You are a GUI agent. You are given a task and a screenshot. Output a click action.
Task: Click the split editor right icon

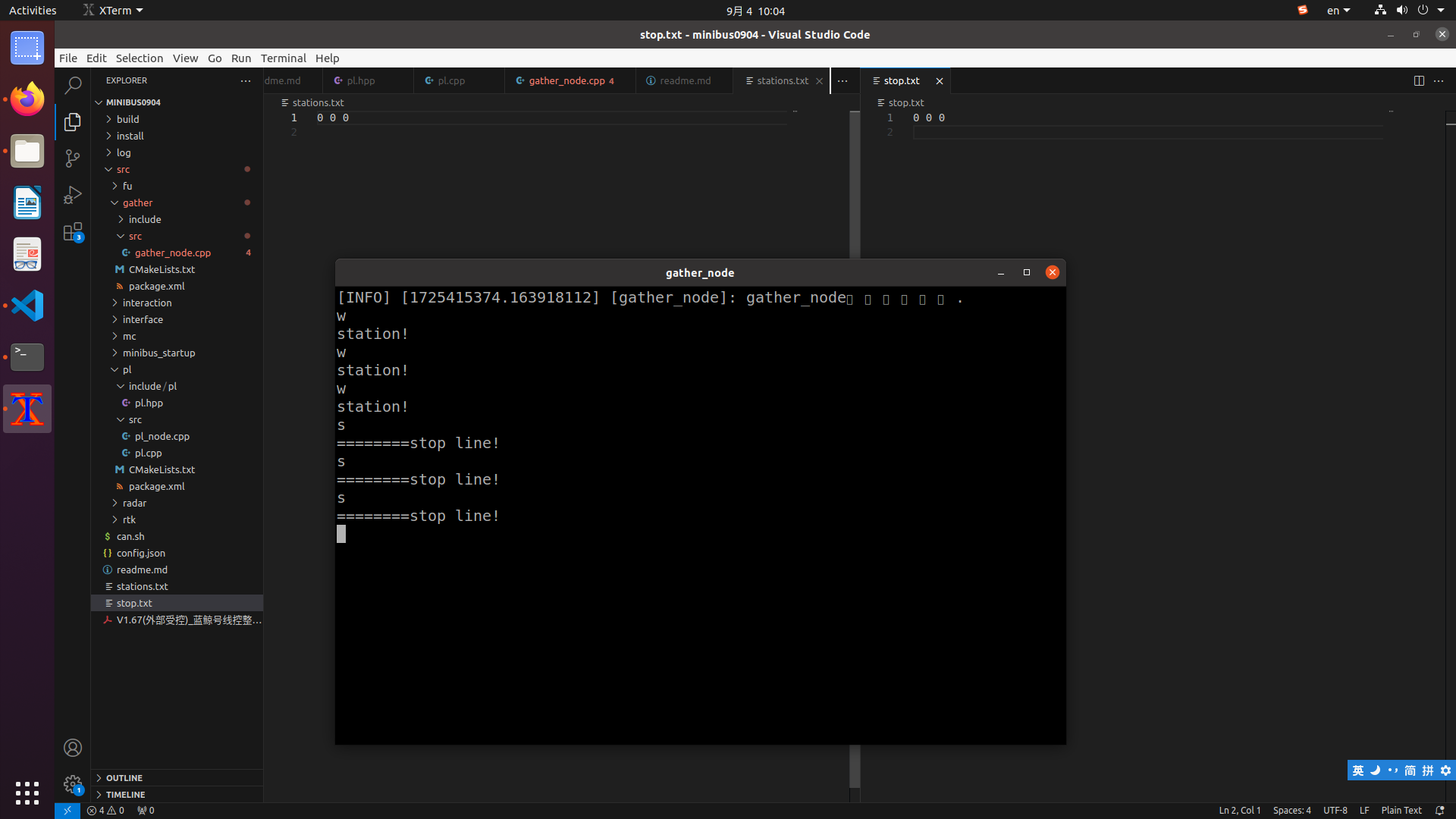(x=1419, y=80)
